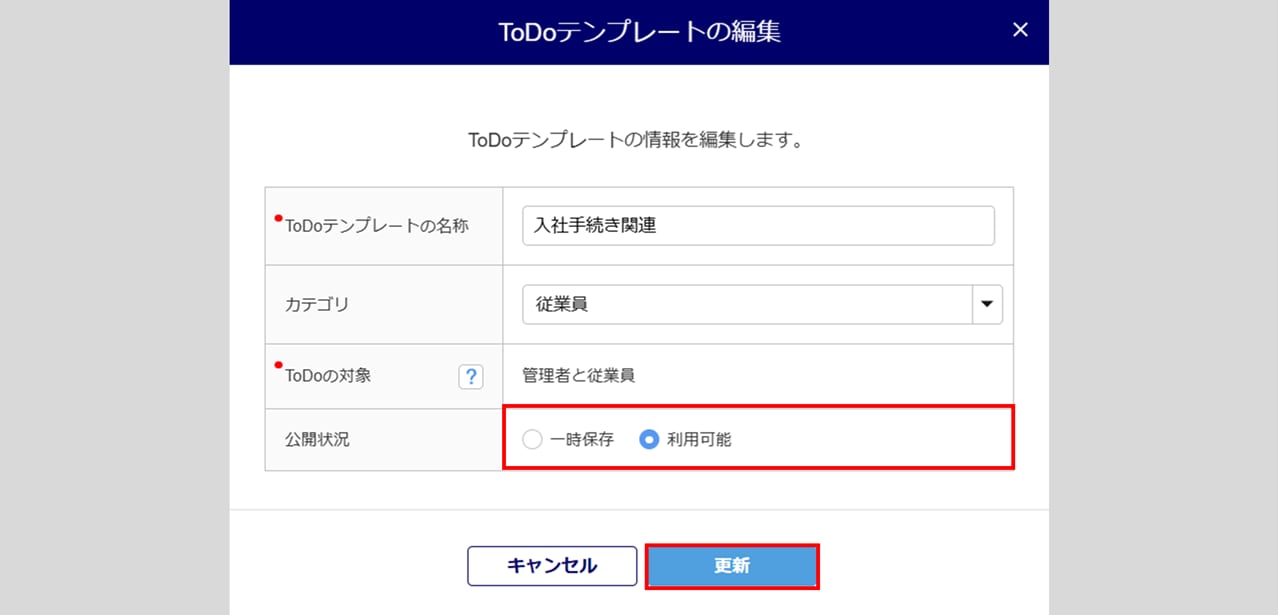Click the red required dot beside ToDoの対象
Screen dimensions: 1278x615
click(279, 366)
